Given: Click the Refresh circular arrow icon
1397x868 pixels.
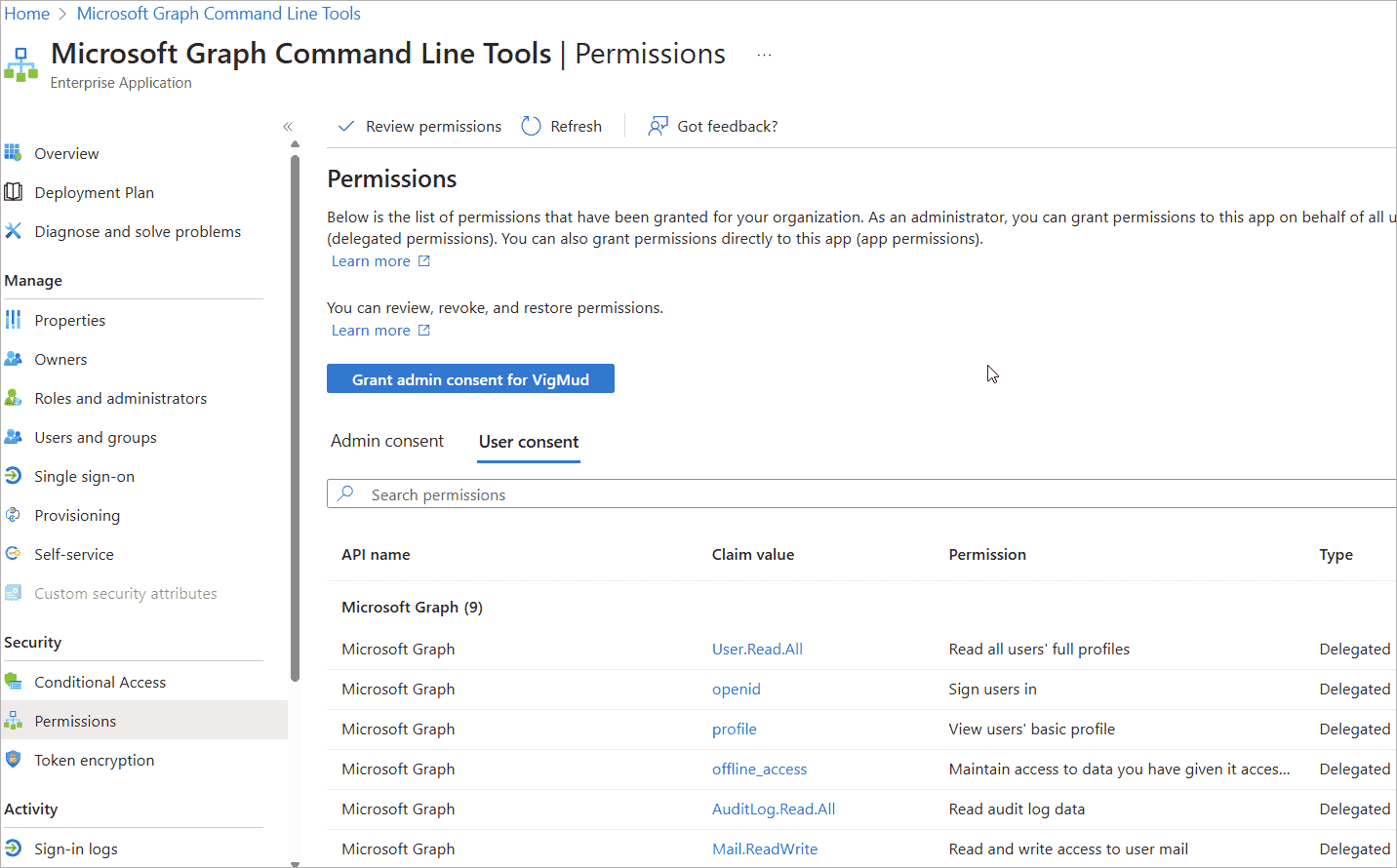Looking at the screenshot, I should click(531, 126).
